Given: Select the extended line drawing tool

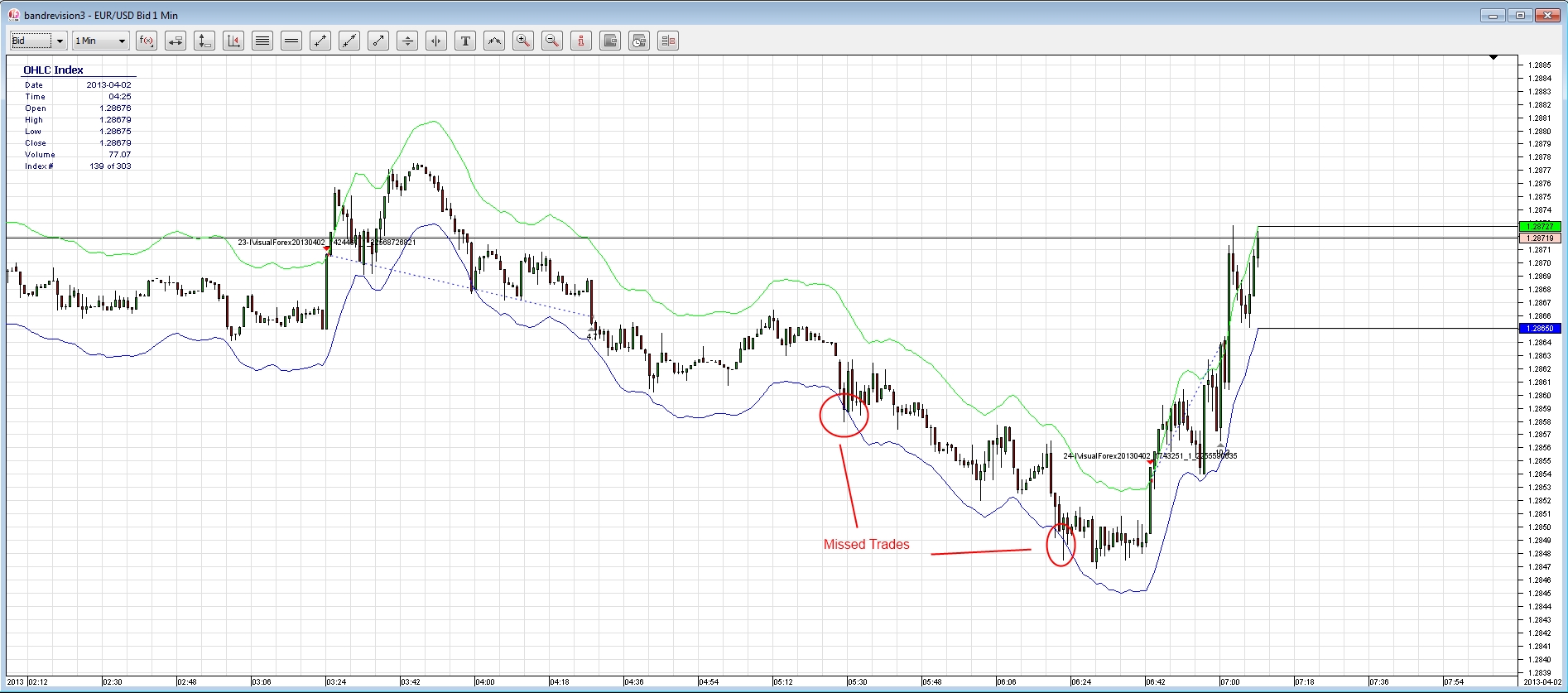Looking at the screenshot, I should point(349,41).
